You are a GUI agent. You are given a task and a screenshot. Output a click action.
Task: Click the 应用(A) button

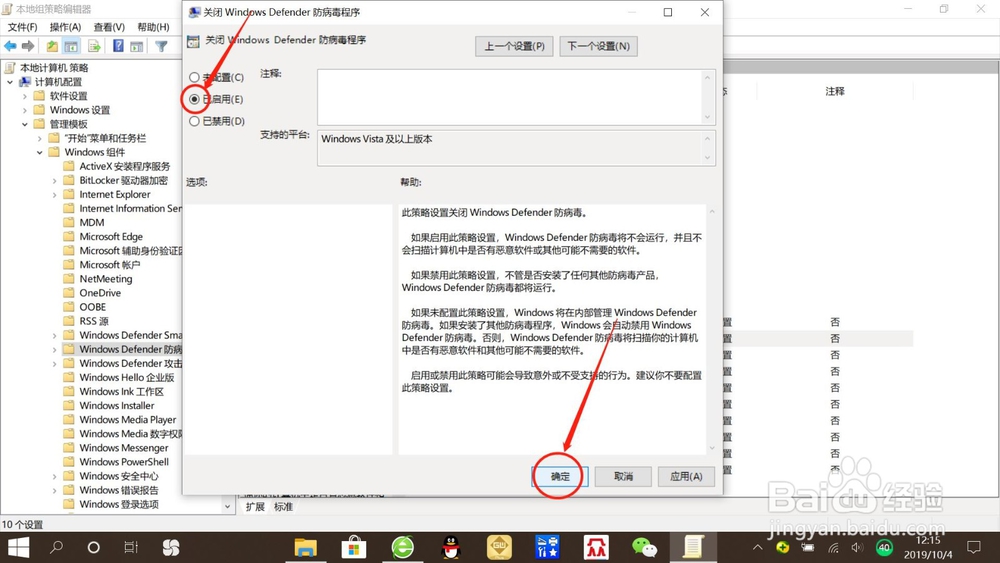686,476
